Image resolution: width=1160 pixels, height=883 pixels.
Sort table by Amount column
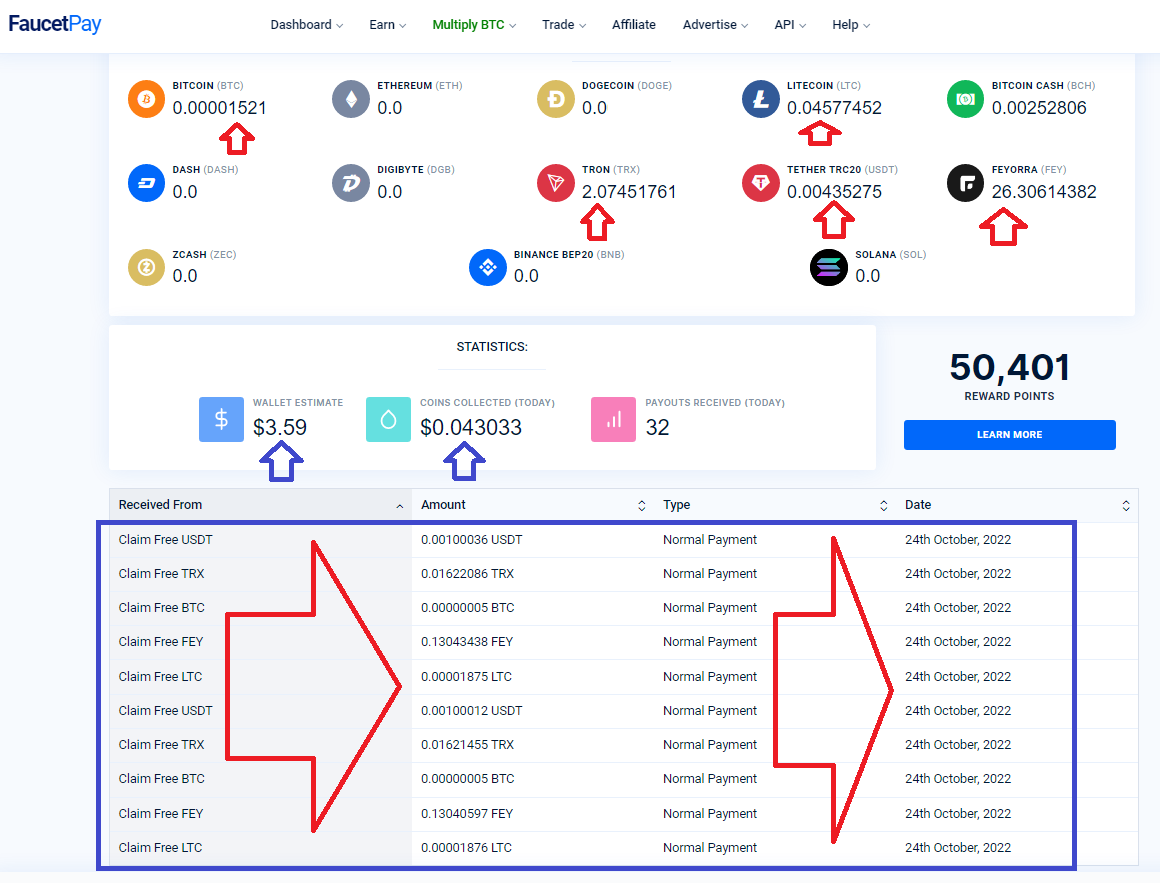pos(533,505)
